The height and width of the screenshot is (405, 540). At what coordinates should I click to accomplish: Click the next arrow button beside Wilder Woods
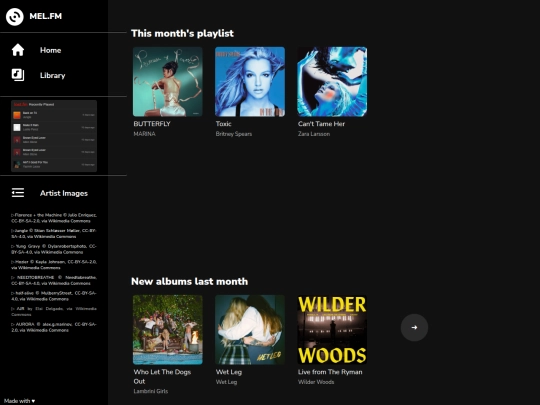414,328
